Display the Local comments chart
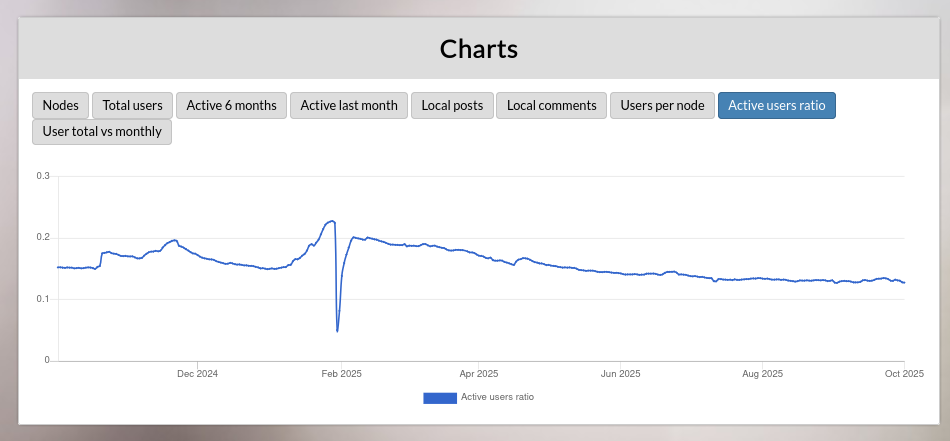This screenshot has height=441, width=950. 551,105
